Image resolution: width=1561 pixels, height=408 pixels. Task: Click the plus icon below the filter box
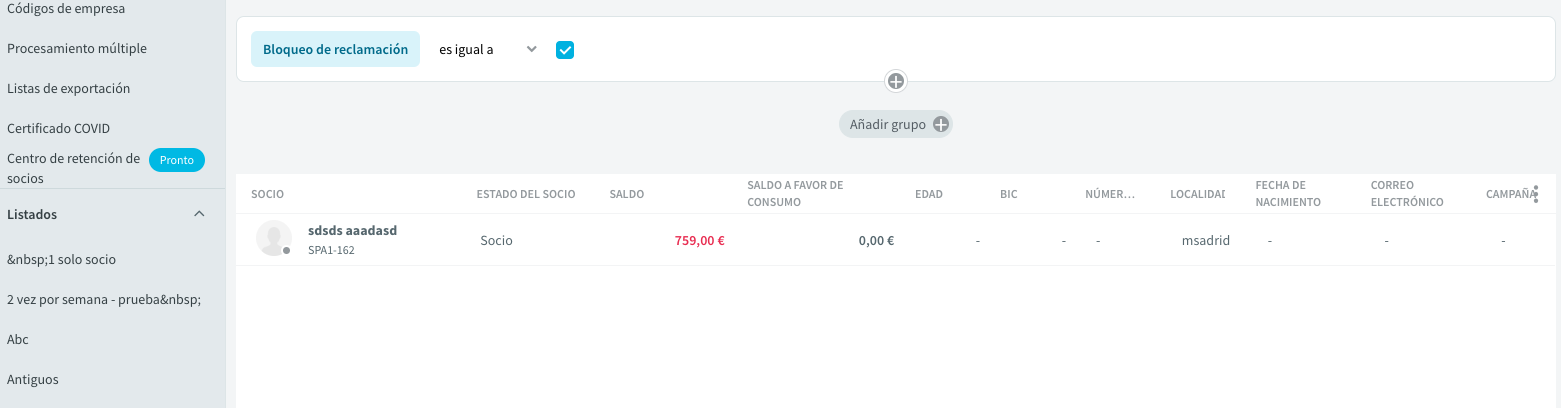click(896, 81)
